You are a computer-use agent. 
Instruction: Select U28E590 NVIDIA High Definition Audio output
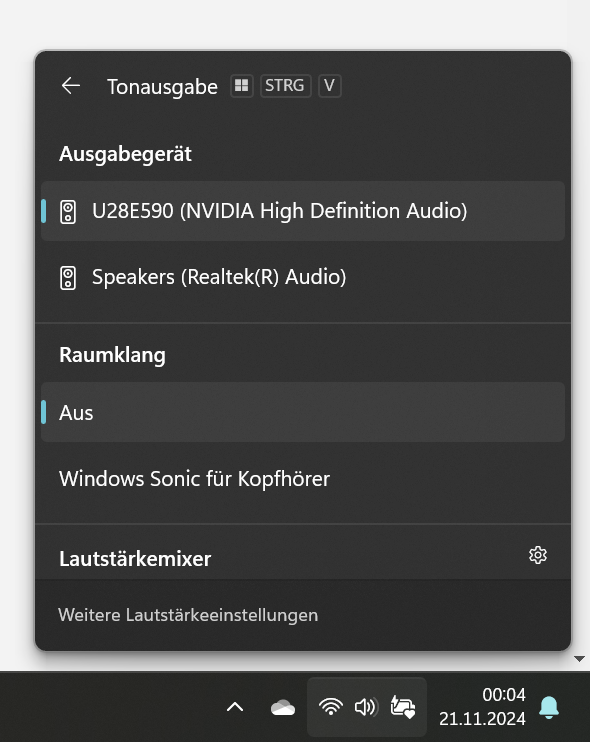tap(303, 211)
